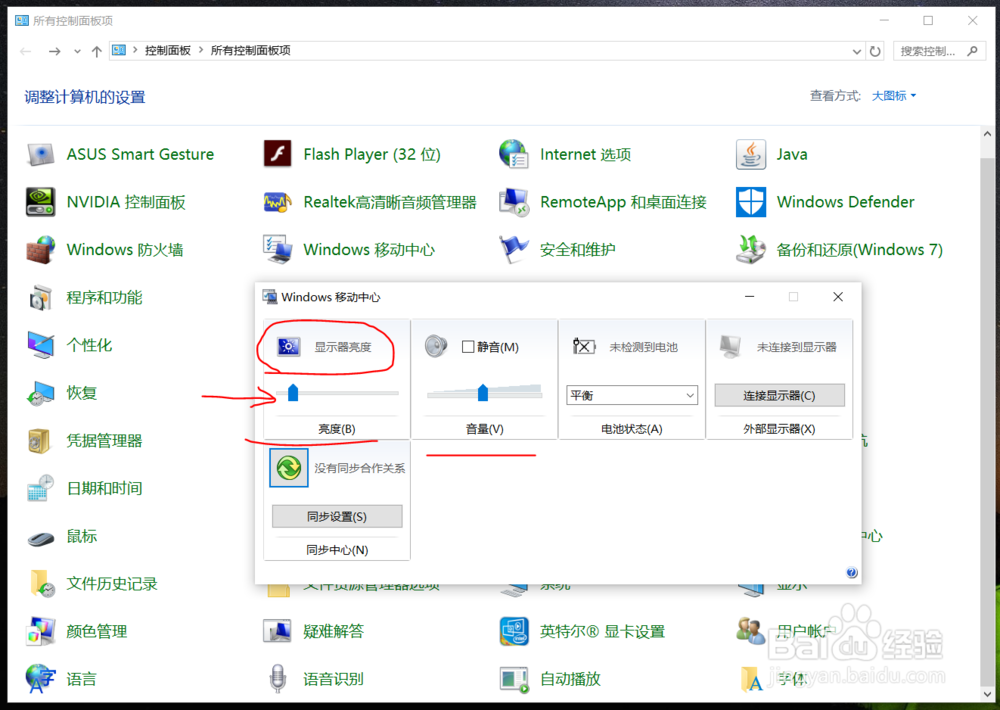The height and width of the screenshot is (710, 1000).
Task: Open 语言 globe icon
Action: tap(41, 679)
